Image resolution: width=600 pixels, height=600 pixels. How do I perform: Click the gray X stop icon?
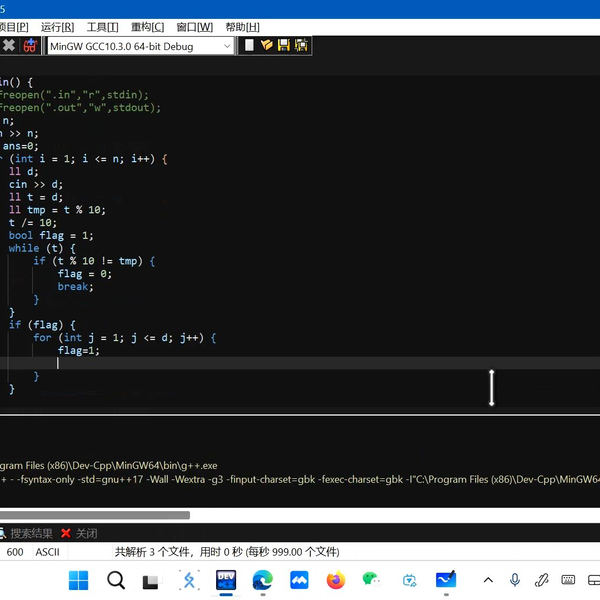point(9,45)
